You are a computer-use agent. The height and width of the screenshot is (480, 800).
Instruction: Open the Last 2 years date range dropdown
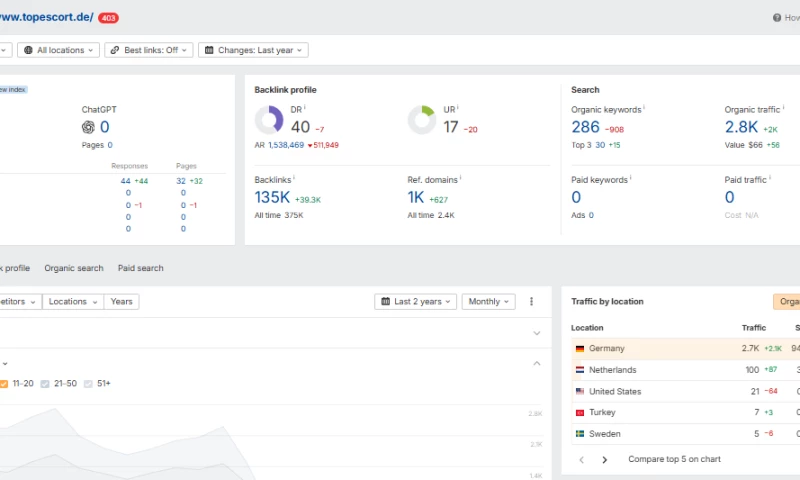416,301
